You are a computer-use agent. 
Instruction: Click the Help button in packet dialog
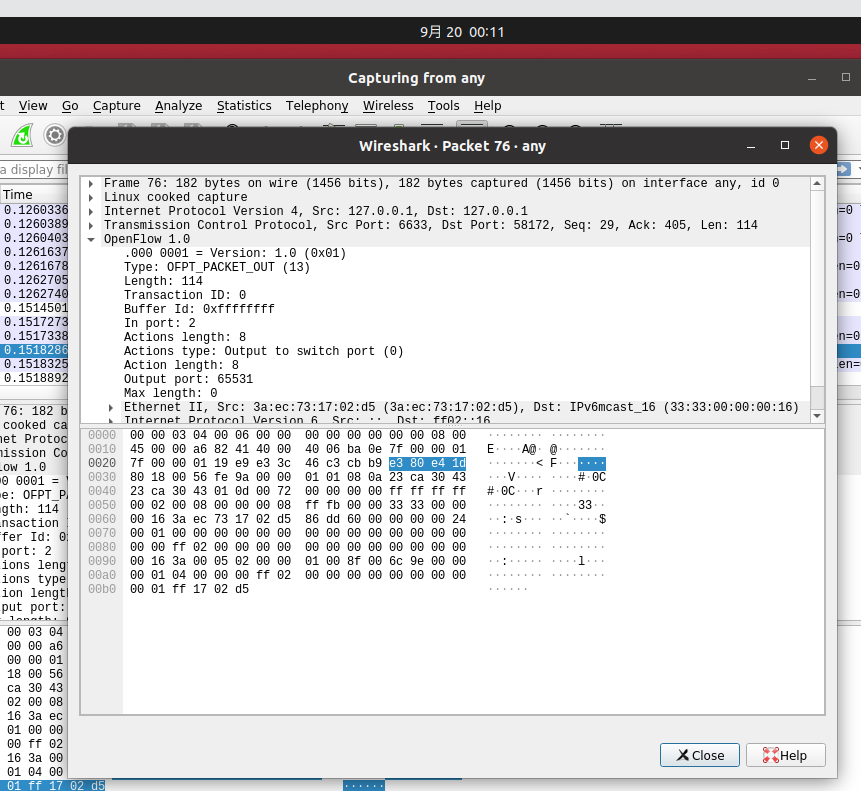click(785, 755)
